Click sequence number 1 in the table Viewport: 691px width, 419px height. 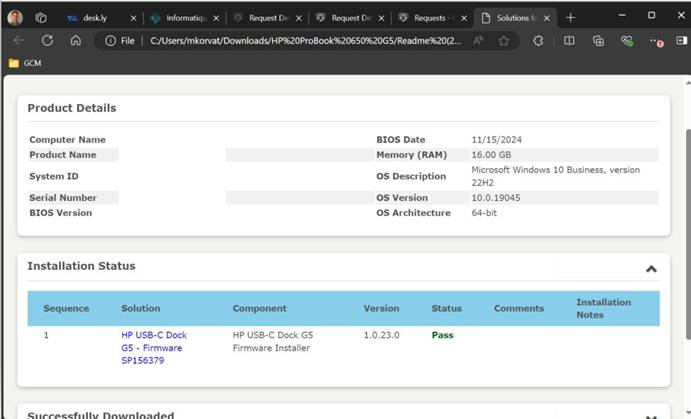point(46,335)
